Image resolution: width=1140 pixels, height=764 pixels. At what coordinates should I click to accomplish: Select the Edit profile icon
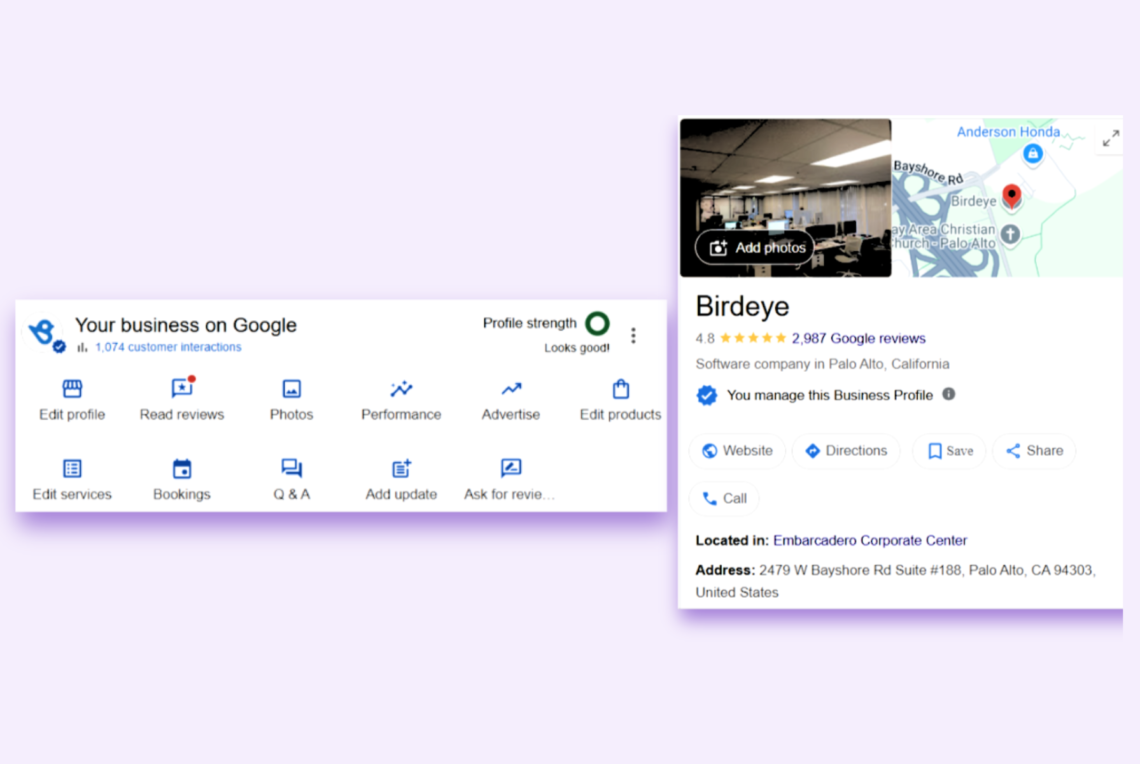71,388
